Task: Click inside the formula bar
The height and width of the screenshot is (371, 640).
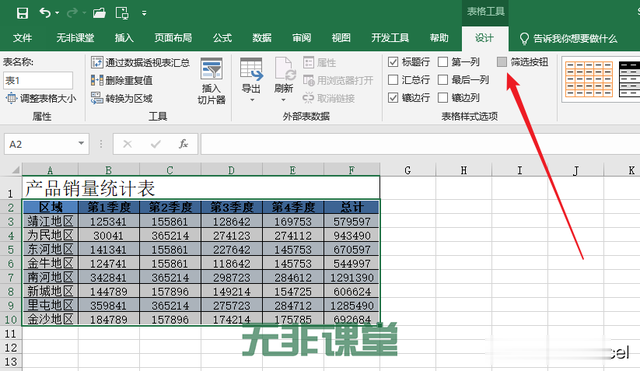Action: point(420,144)
